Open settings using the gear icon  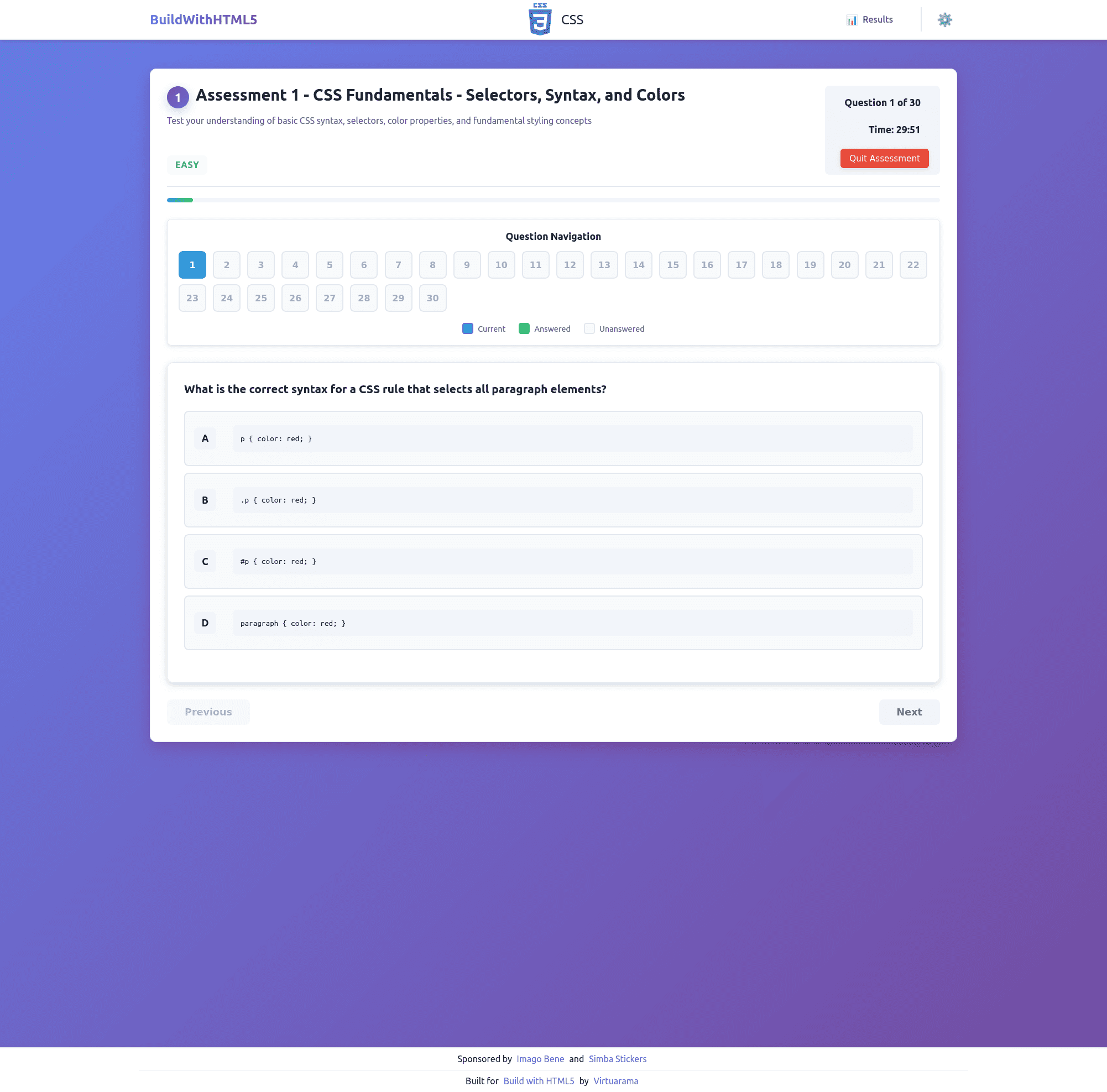(x=944, y=19)
